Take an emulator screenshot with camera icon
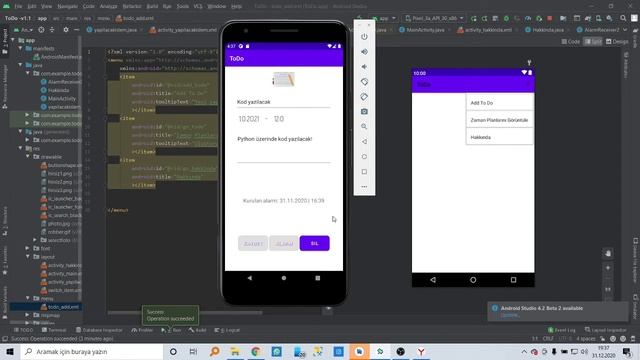This screenshot has height=360, width=640. (x=364, y=111)
